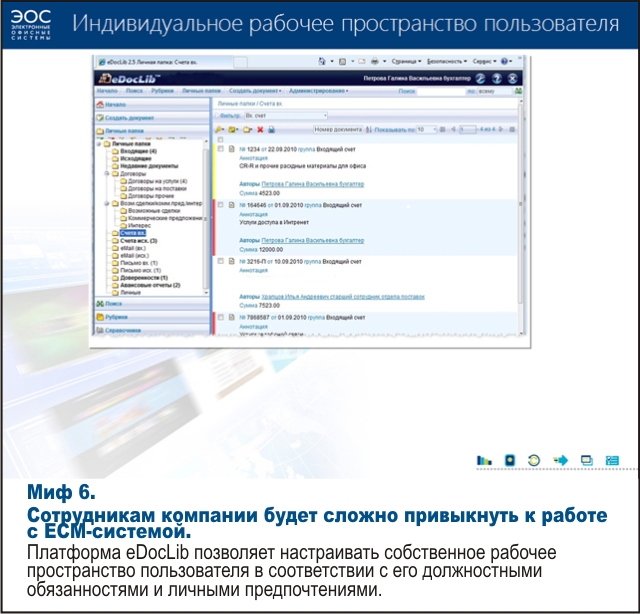Open the browser 'Безопасность' menu

point(447,61)
